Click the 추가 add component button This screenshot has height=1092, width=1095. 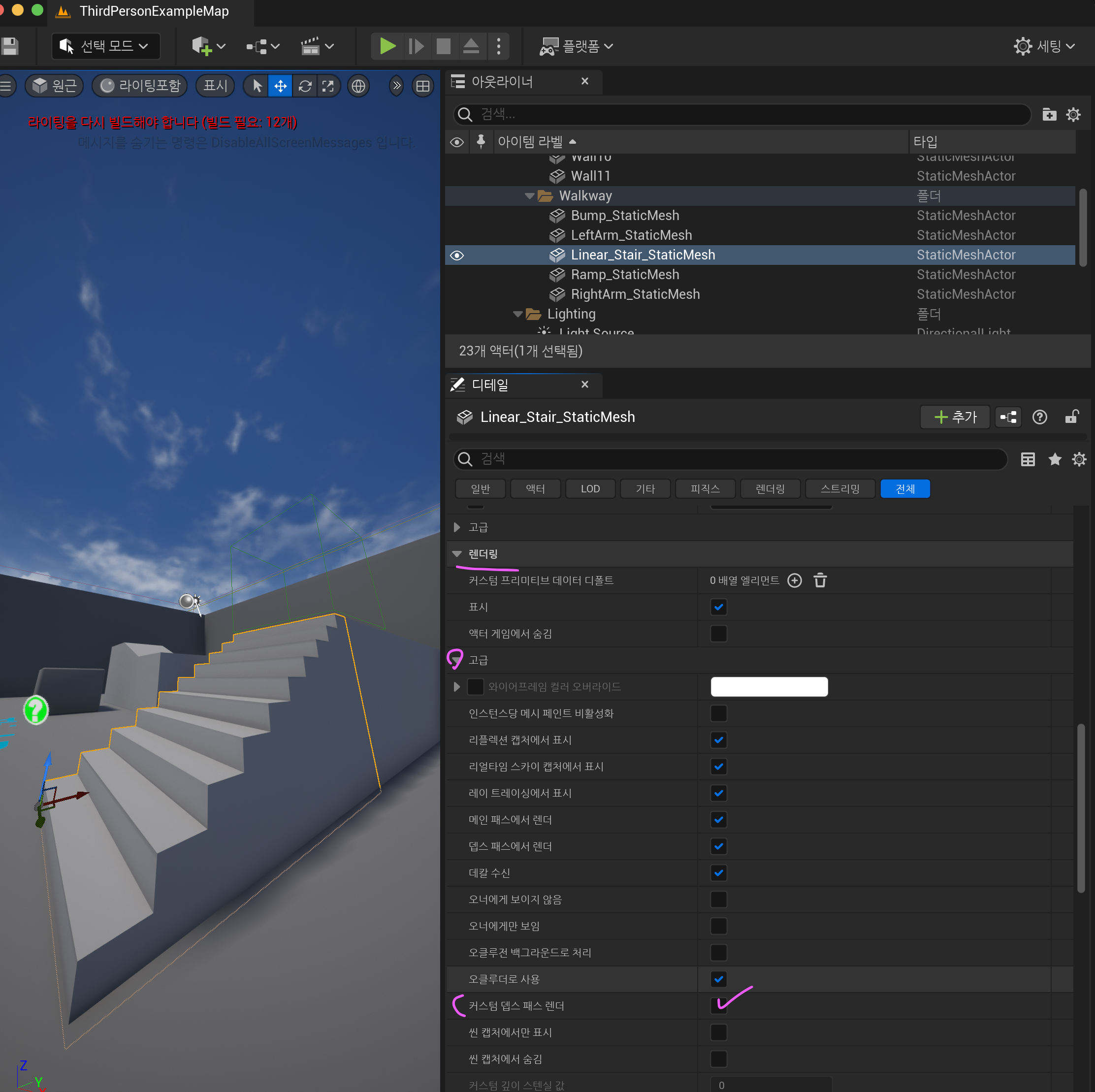pyautogui.click(x=955, y=417)
